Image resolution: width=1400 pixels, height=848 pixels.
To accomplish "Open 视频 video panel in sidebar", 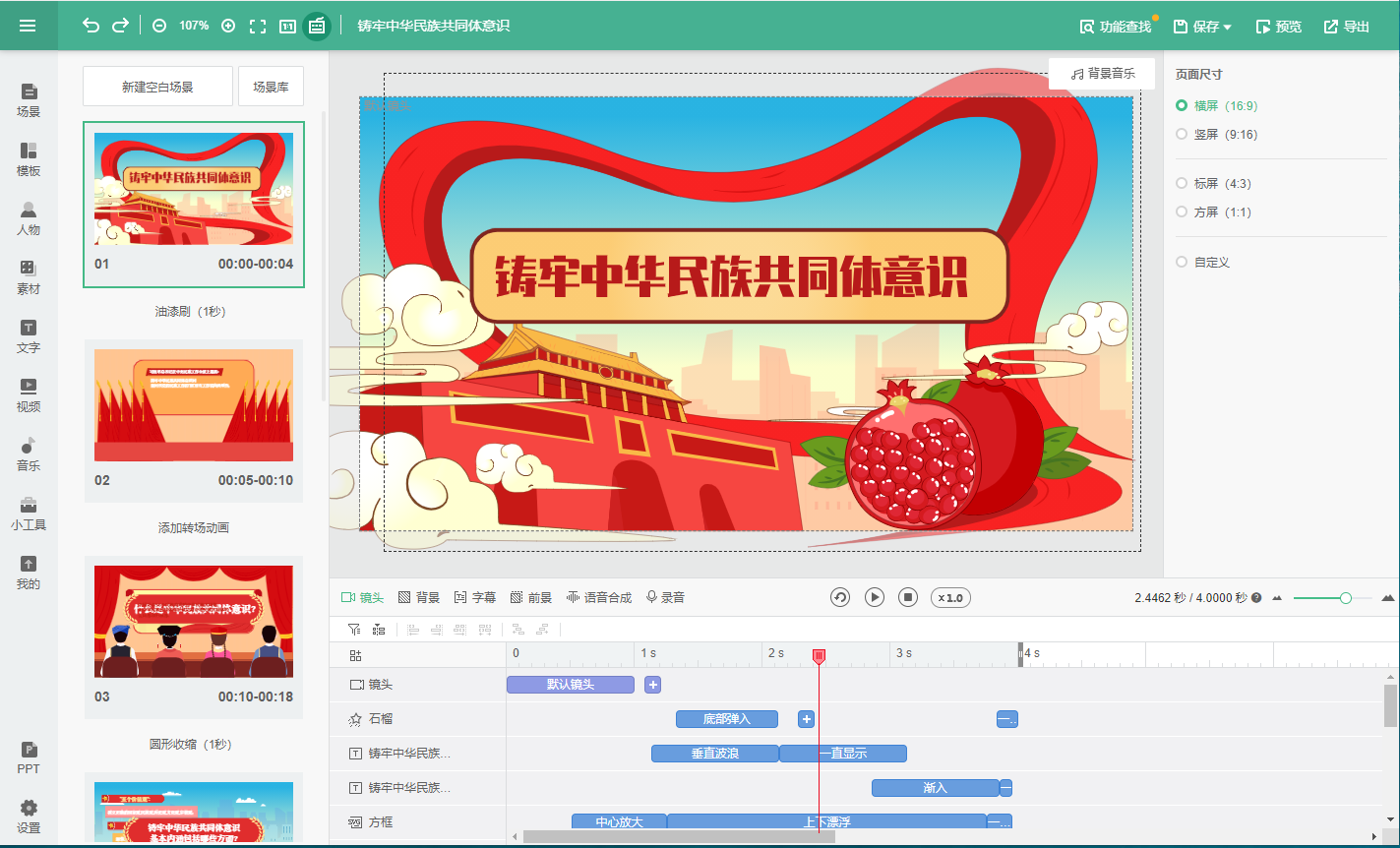I will click(x=29, y=395).
